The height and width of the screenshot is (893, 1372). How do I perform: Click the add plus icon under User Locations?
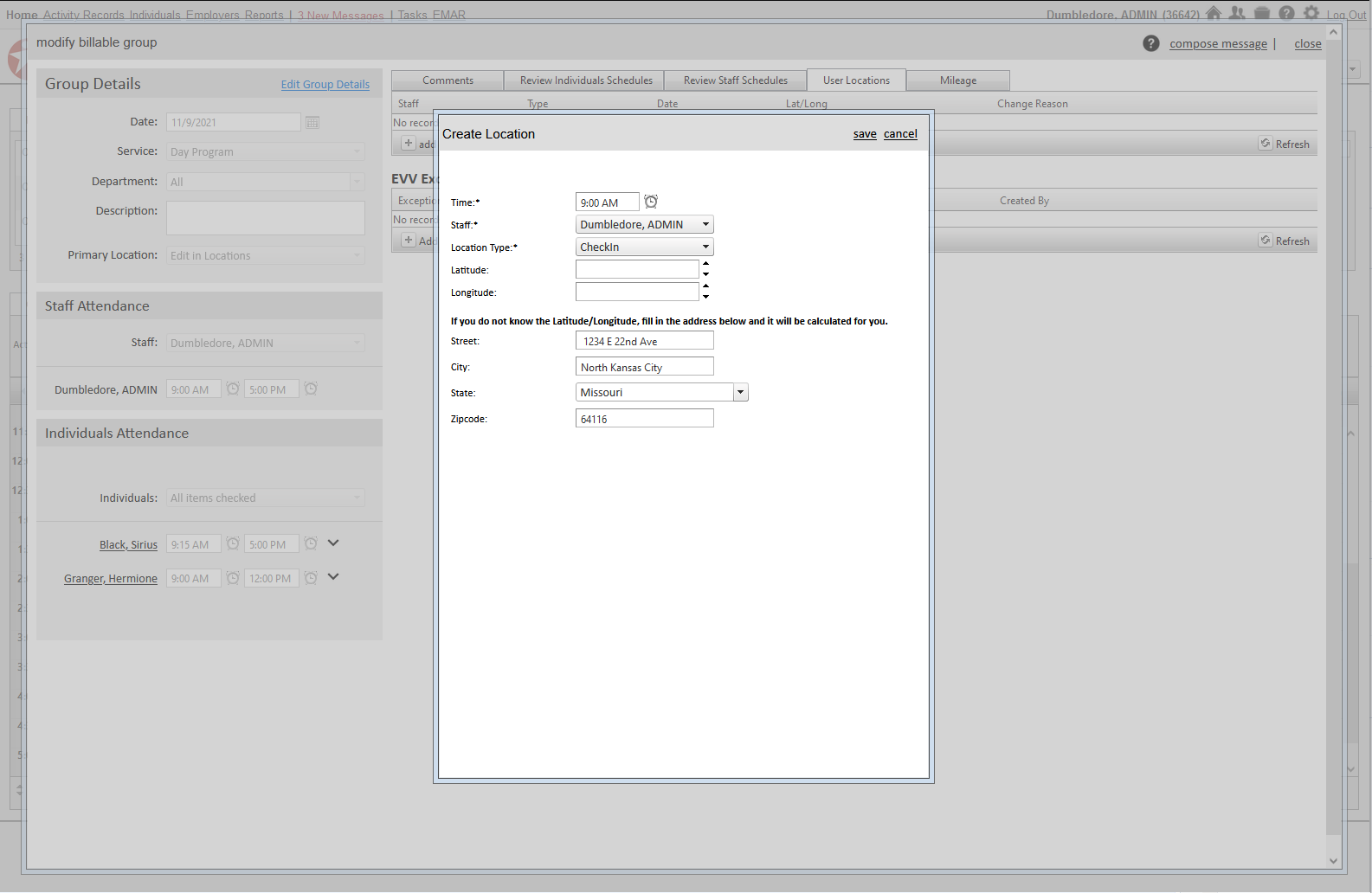click(x=409, y=144)
